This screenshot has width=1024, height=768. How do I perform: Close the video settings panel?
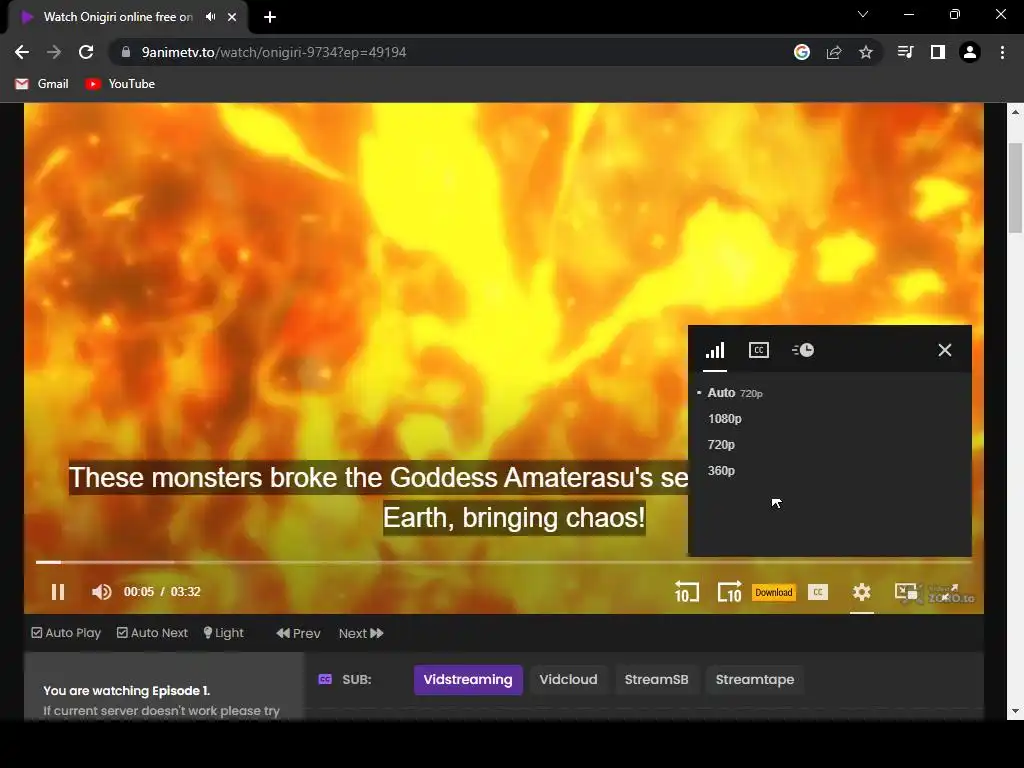(x=944, y=350)
